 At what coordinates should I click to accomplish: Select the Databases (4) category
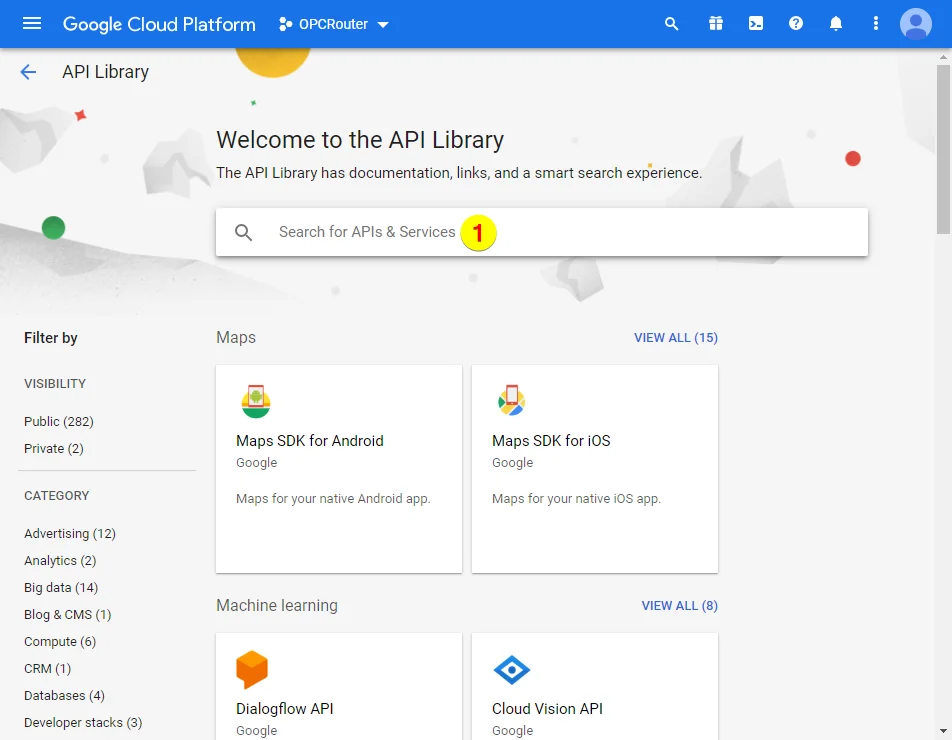tap(64, 696)
